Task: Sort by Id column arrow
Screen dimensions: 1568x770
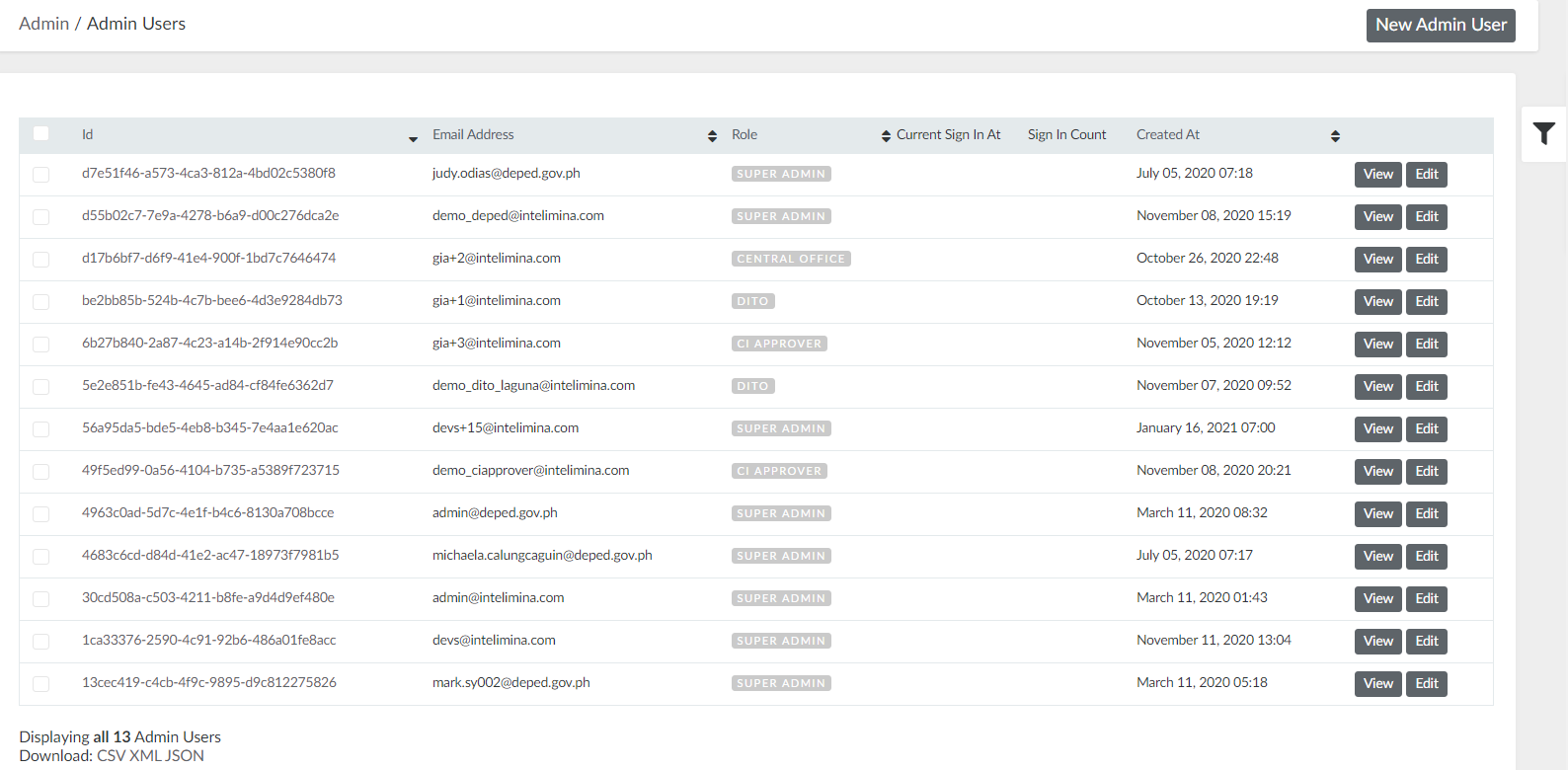Action: [413, 139]
